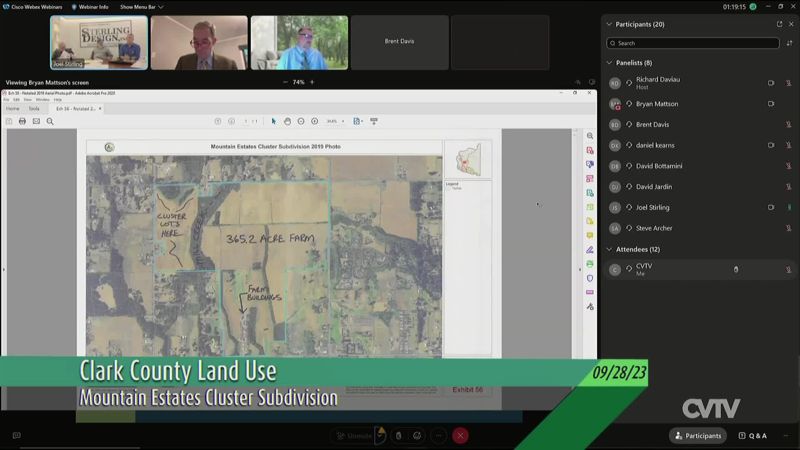The image size is (800, 450).
Task: Click David Bottamini's muted microphone icon
Action: click(788, 166)
